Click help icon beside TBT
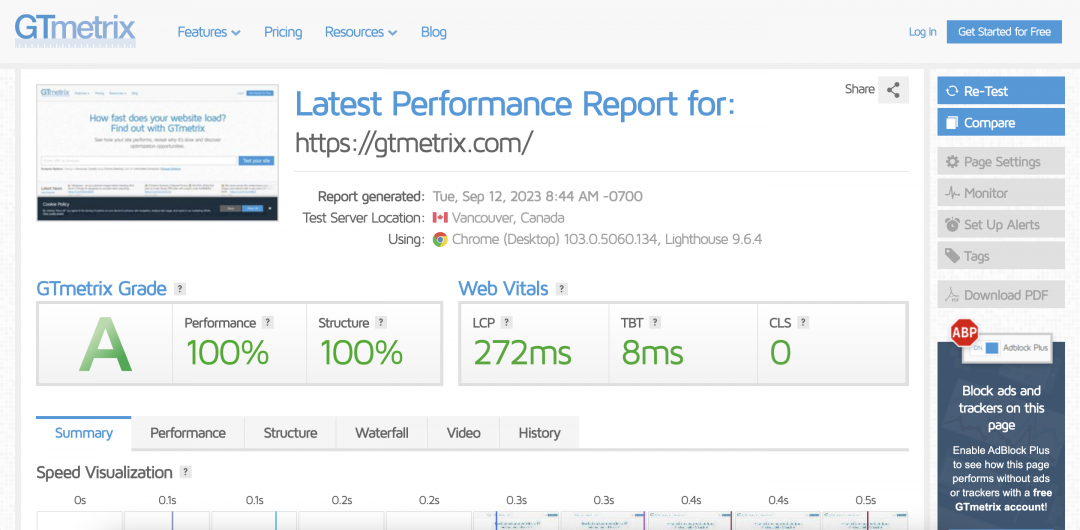 pyautogui.click(x=655, y=323)
